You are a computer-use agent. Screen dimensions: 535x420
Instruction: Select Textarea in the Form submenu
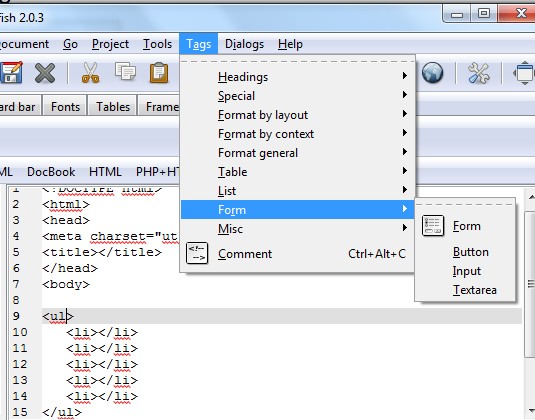coord(475,290)
